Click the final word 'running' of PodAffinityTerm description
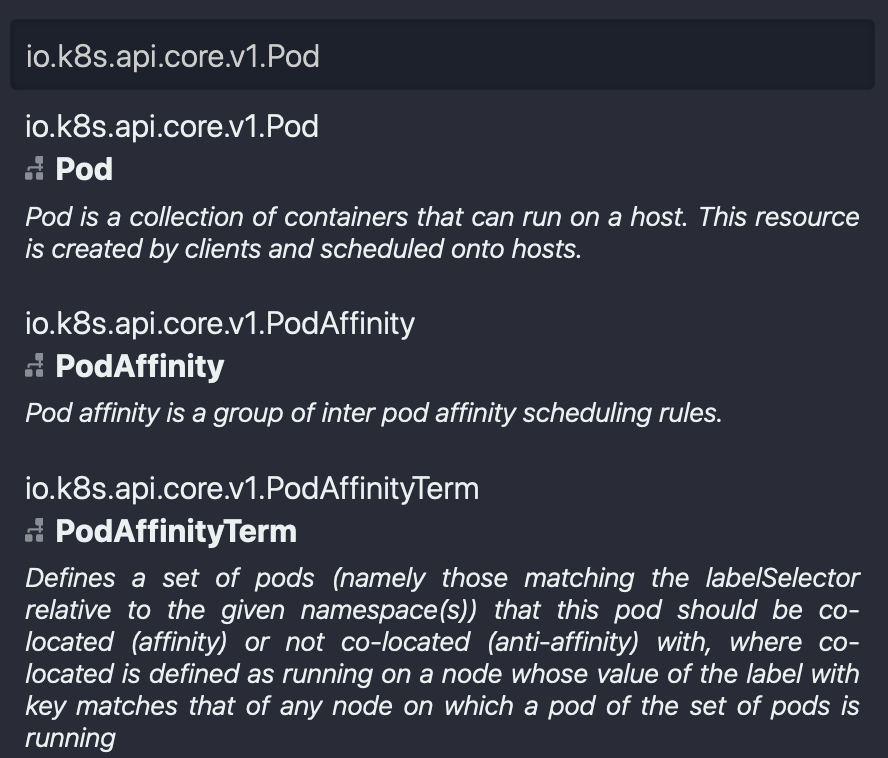888x758 pixels. [x=70, y=738]
